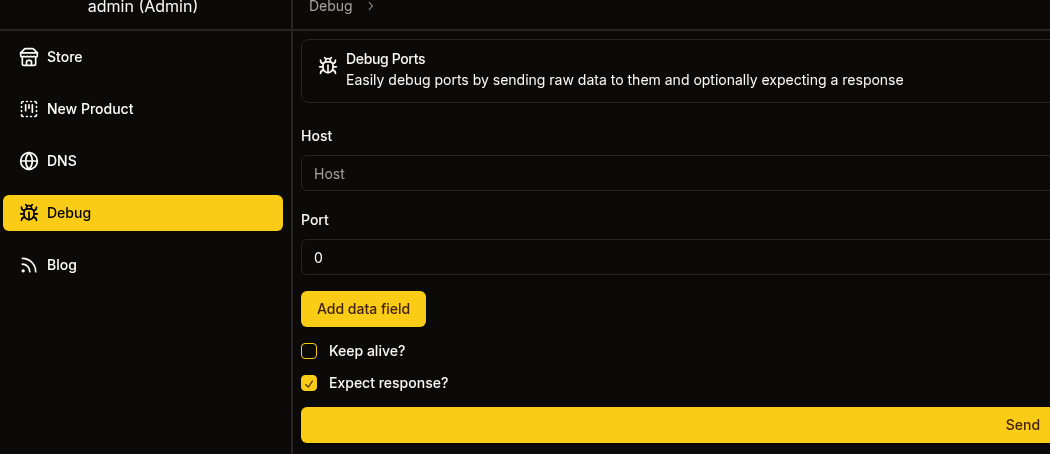Viewport: 1050px width, 454px height.
Task: Click the Store shop icon in sidebar
Action: (29, 57)
